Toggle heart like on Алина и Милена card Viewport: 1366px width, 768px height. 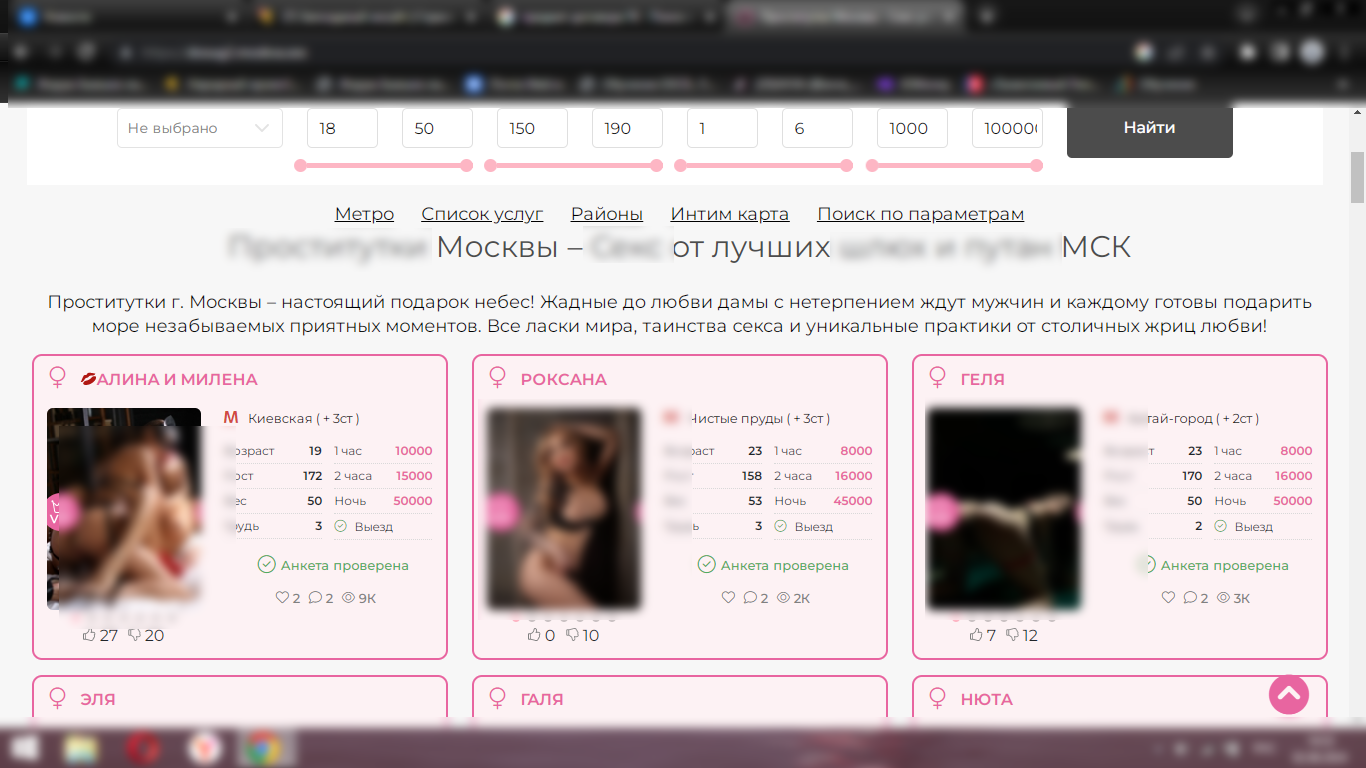(x=282, y=598)
